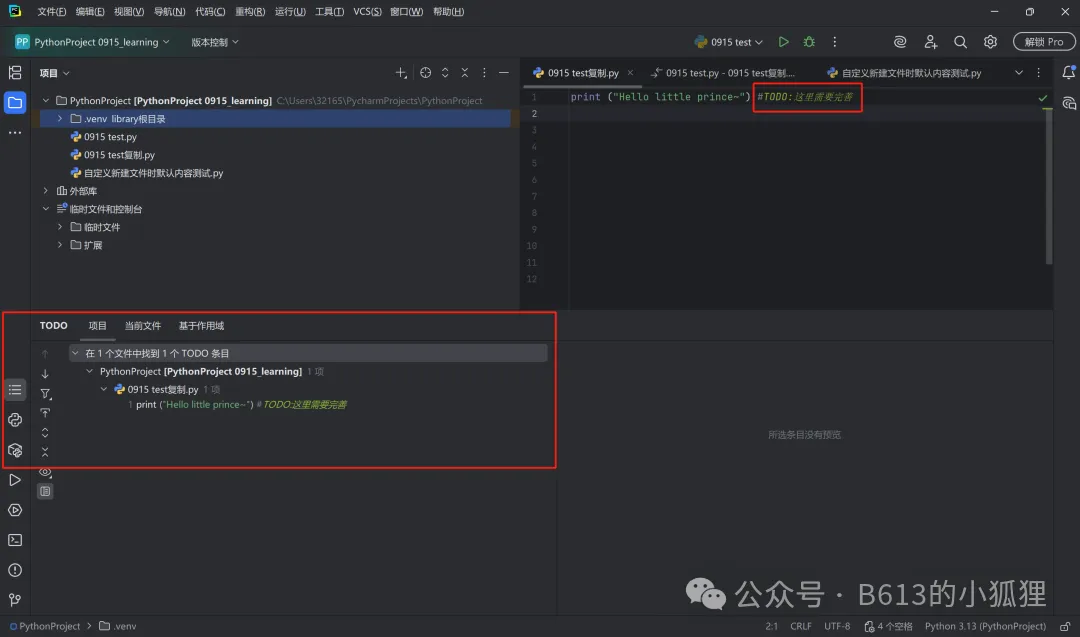Open the Run tool window
Image resolution: width=1080 pixels, height=637 pixels.
click(x=14, y=480)
